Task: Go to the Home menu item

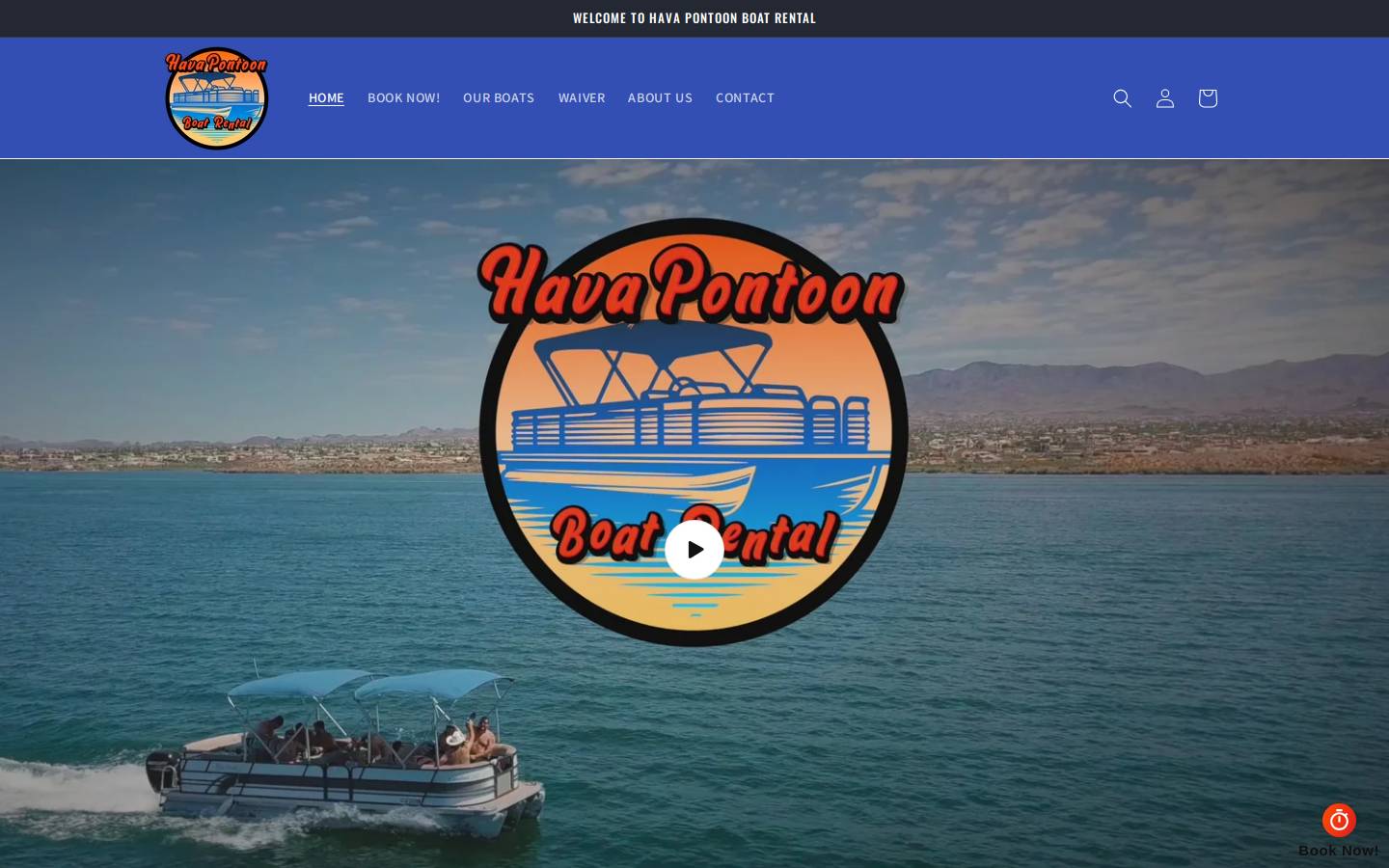Action: [326, 98]
